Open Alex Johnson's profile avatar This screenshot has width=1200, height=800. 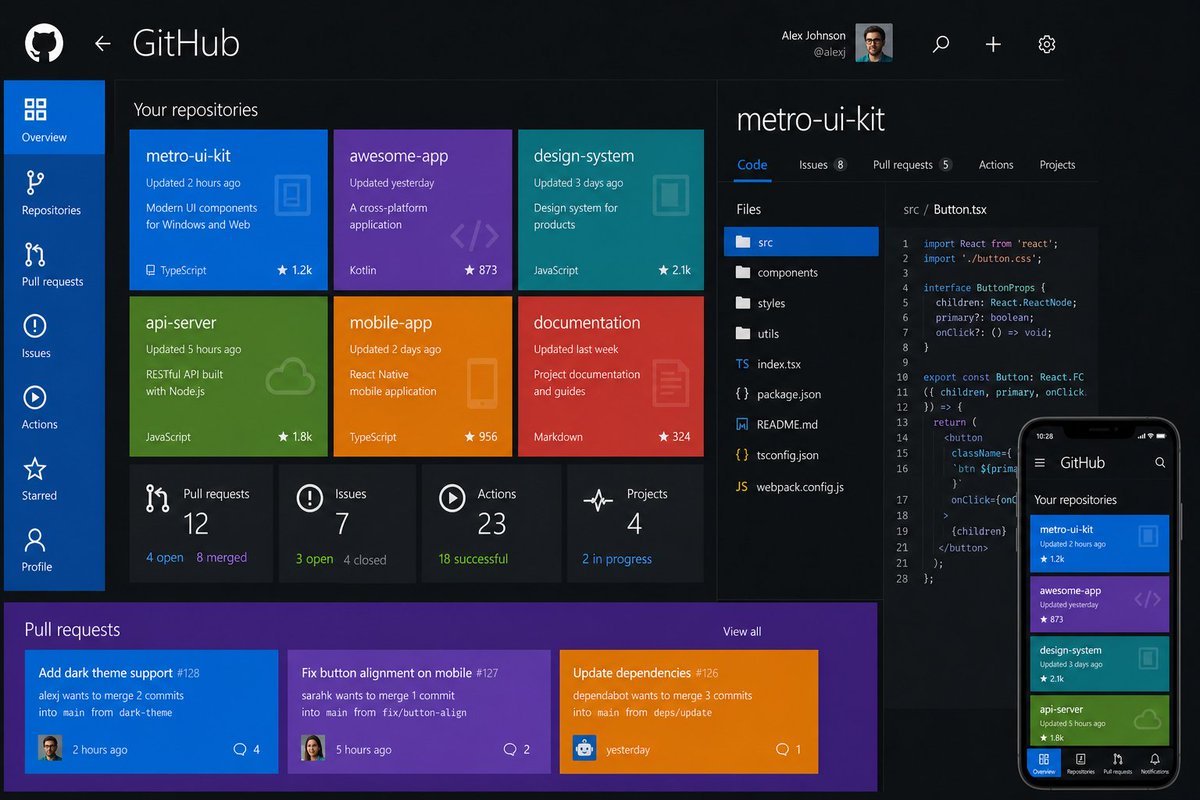(x=873, y=43)
